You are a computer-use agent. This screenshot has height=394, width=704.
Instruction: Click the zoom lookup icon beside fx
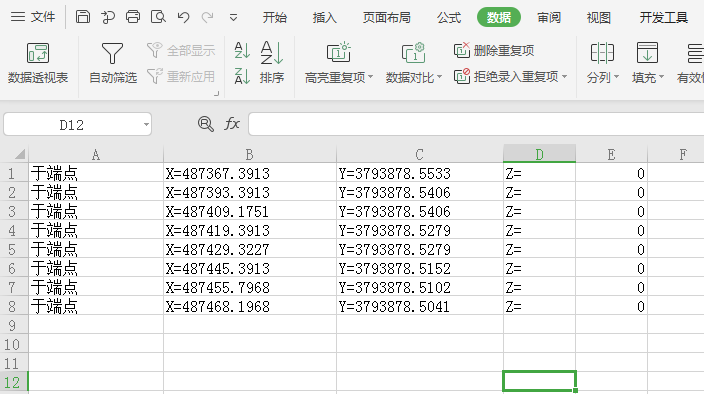click(x=206, y=124)
